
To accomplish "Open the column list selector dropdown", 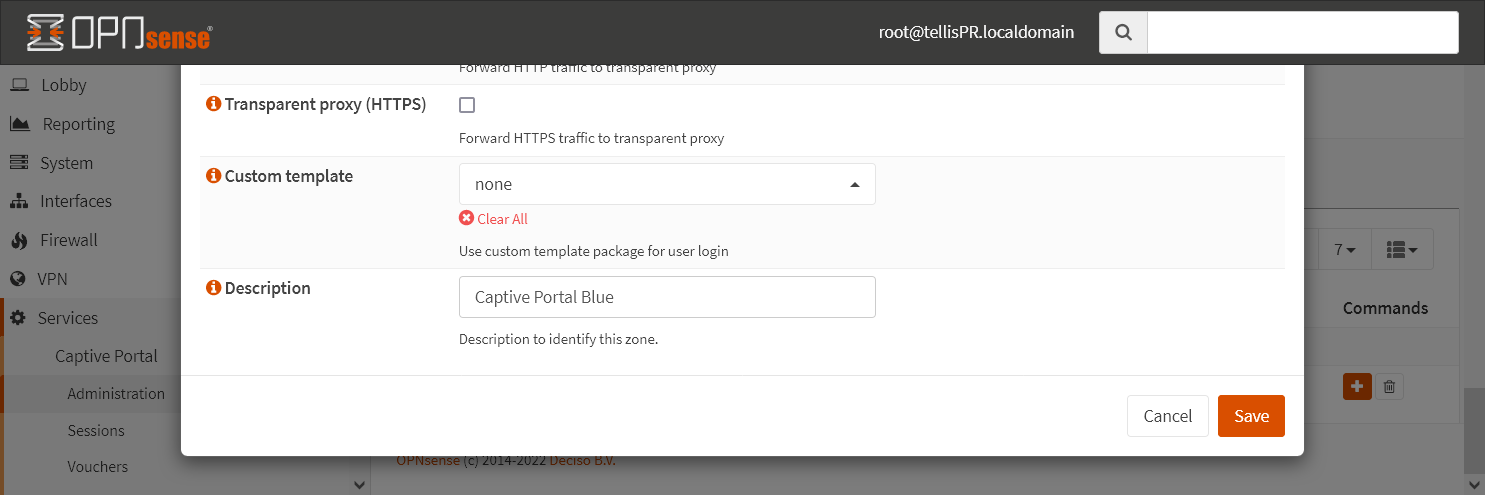I will (x=1402, y=250).
